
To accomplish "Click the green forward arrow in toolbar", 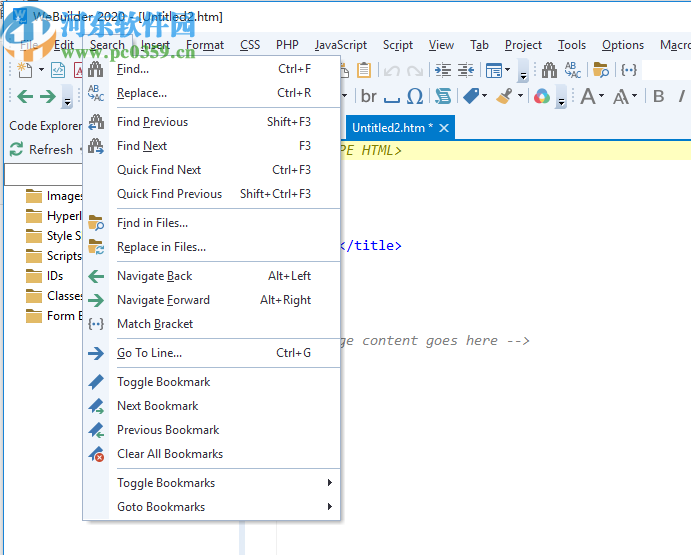I will pos(48,96).
